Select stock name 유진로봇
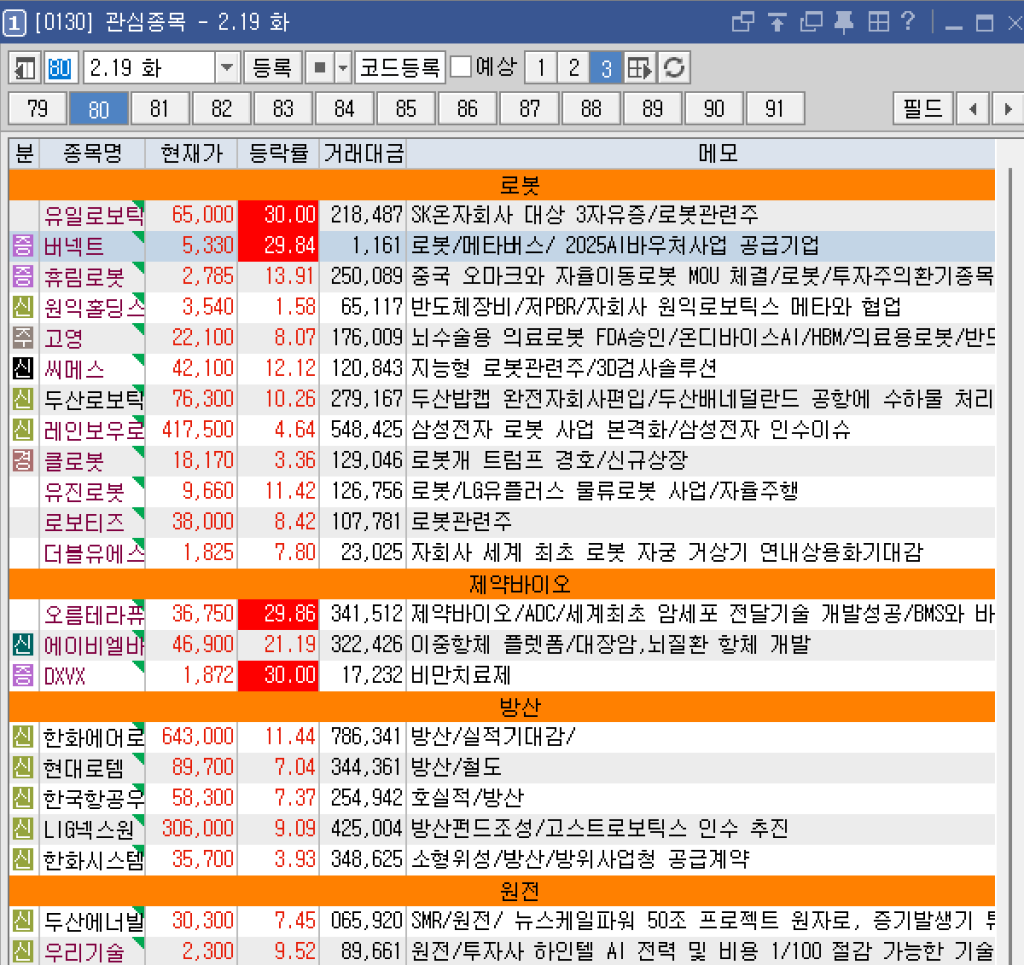 tap(84, 492)
